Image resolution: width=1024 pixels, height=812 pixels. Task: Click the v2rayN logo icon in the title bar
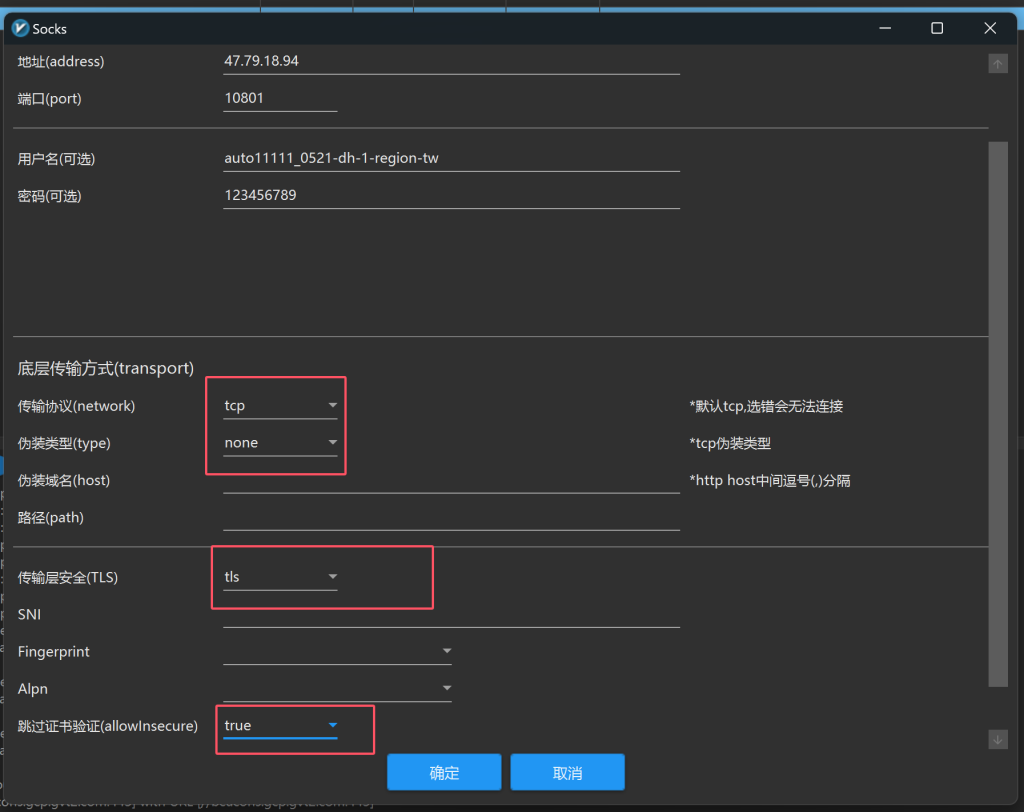click(20, 28)
